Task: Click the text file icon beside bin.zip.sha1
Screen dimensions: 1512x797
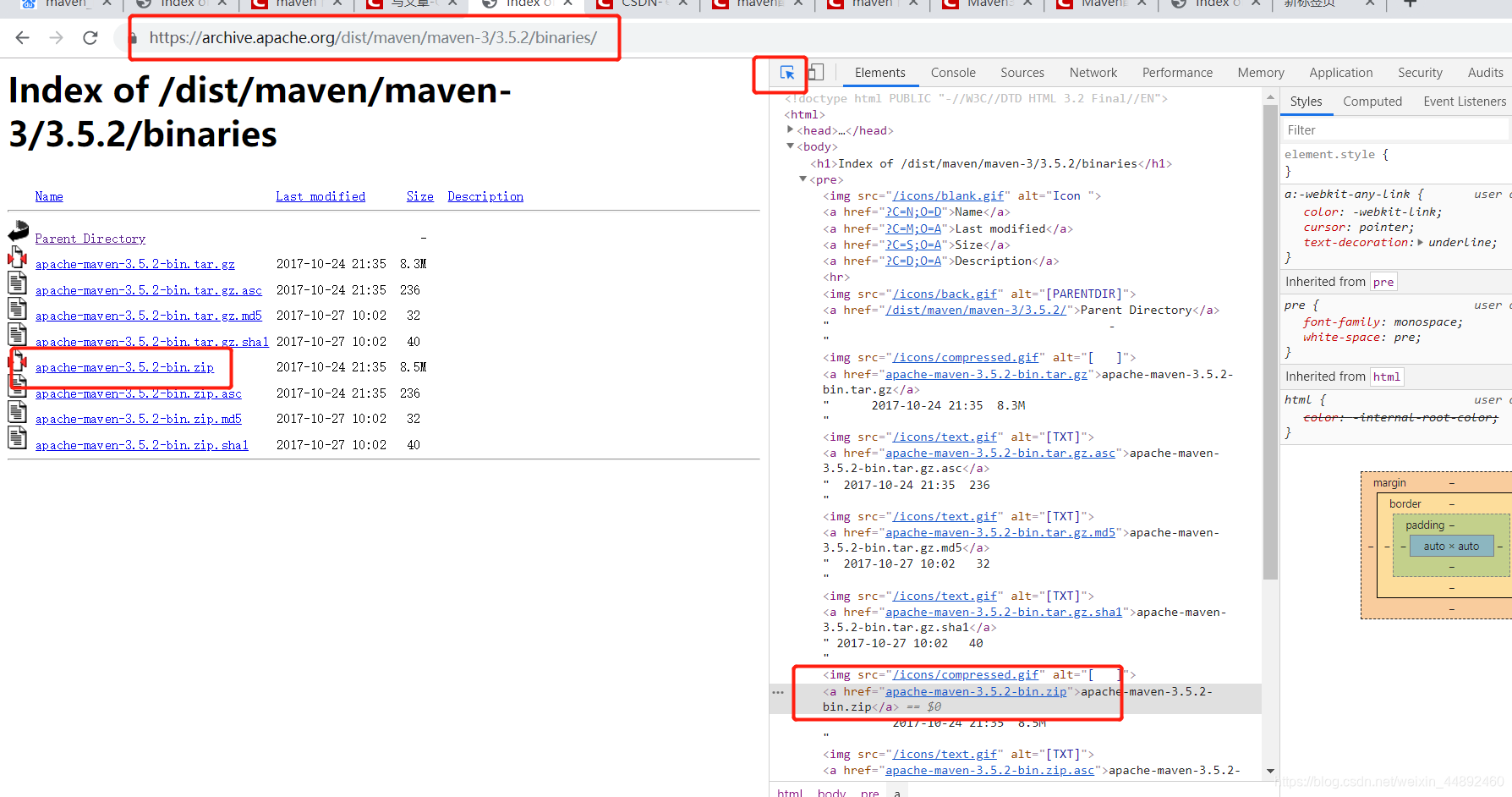Action: coord(17,438)
